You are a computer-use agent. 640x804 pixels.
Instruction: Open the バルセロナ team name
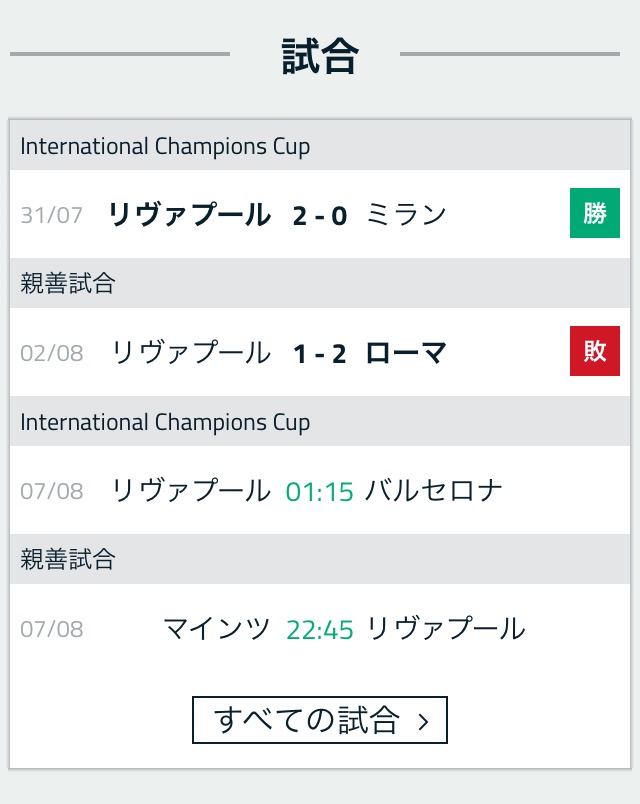(x=434, y=491)
